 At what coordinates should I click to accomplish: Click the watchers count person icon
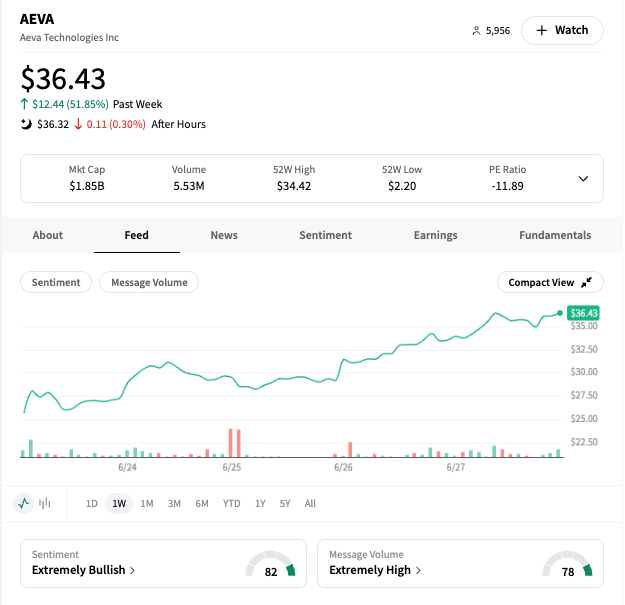pos(476,31)
